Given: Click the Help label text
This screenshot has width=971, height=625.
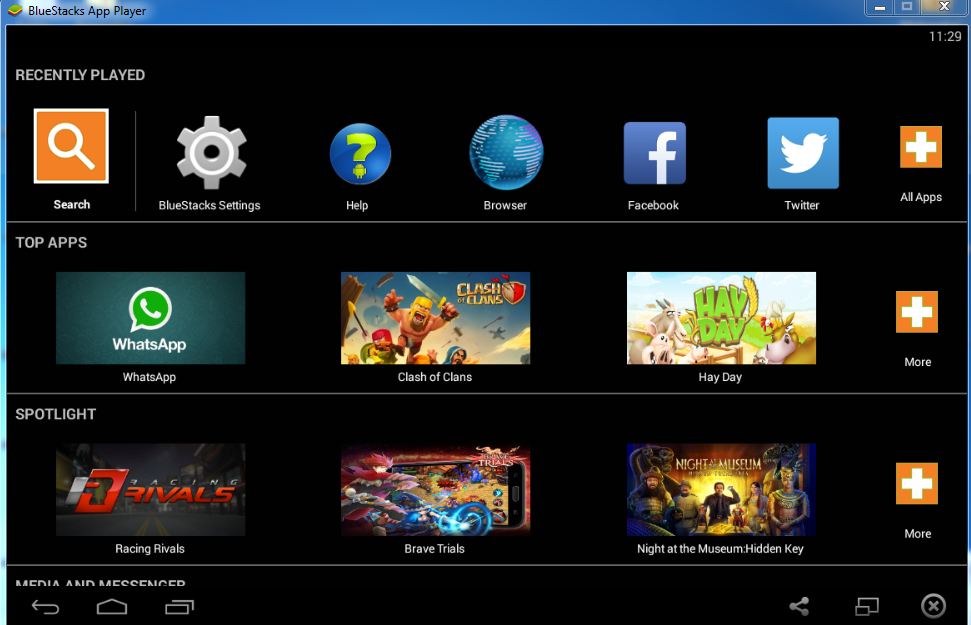Looking at the screenshot, I should 357,205.
